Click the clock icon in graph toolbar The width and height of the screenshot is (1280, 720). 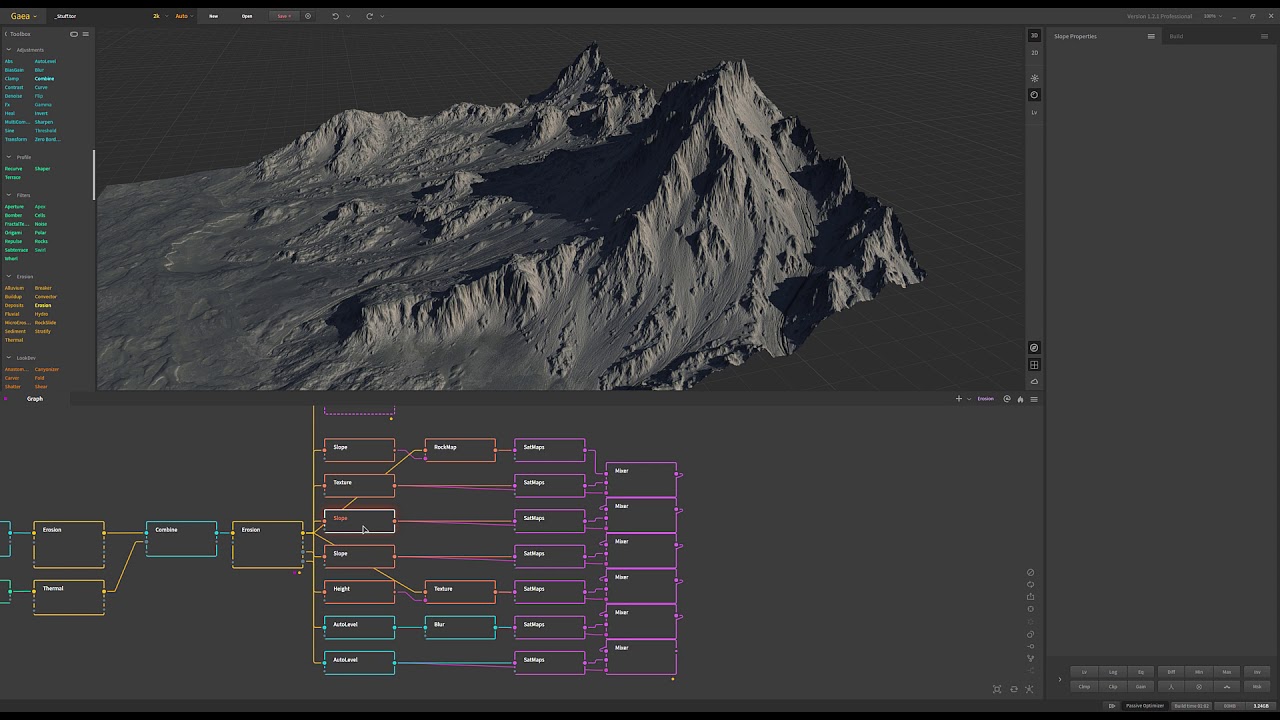pos(1007,399)
